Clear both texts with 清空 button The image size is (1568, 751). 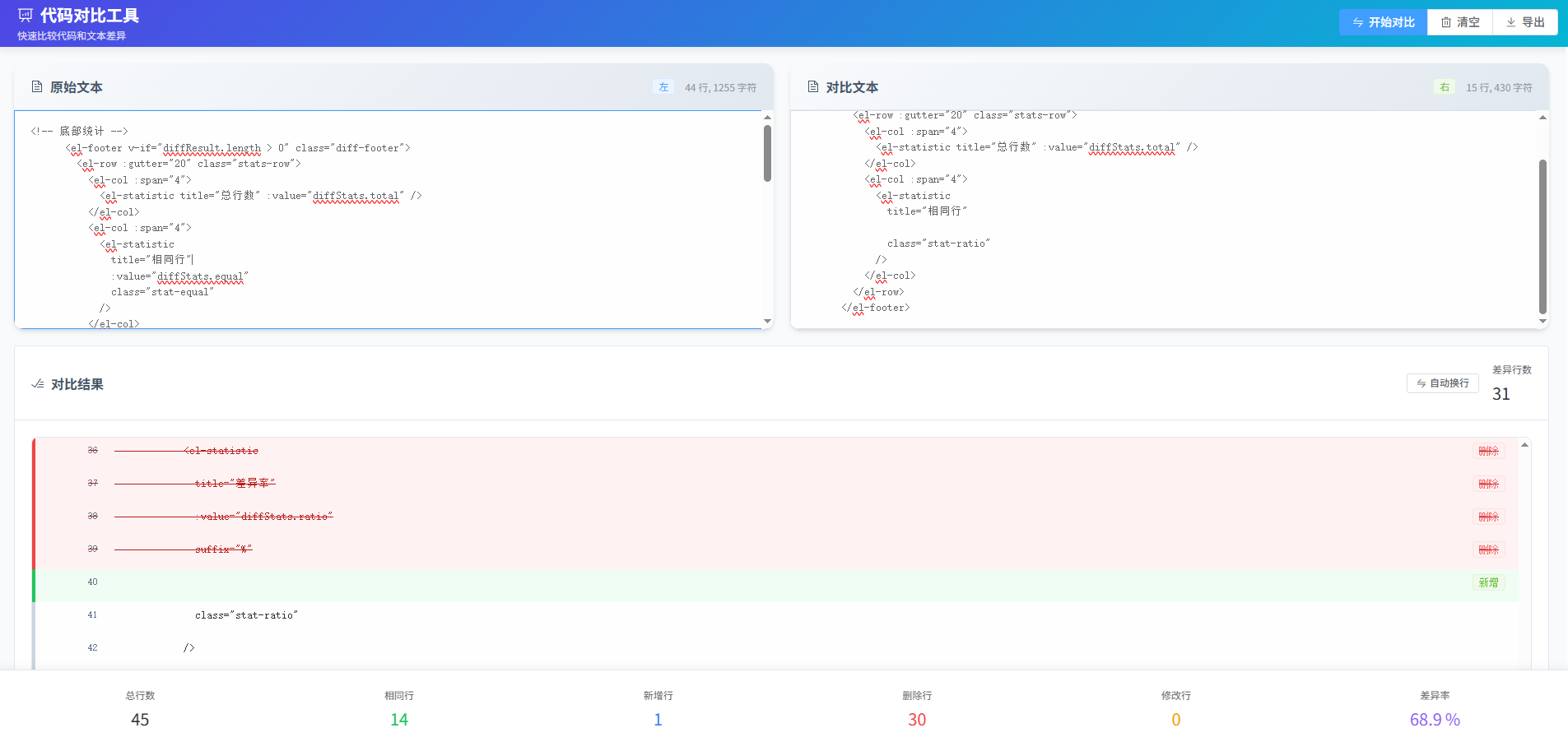(1460, 22)
